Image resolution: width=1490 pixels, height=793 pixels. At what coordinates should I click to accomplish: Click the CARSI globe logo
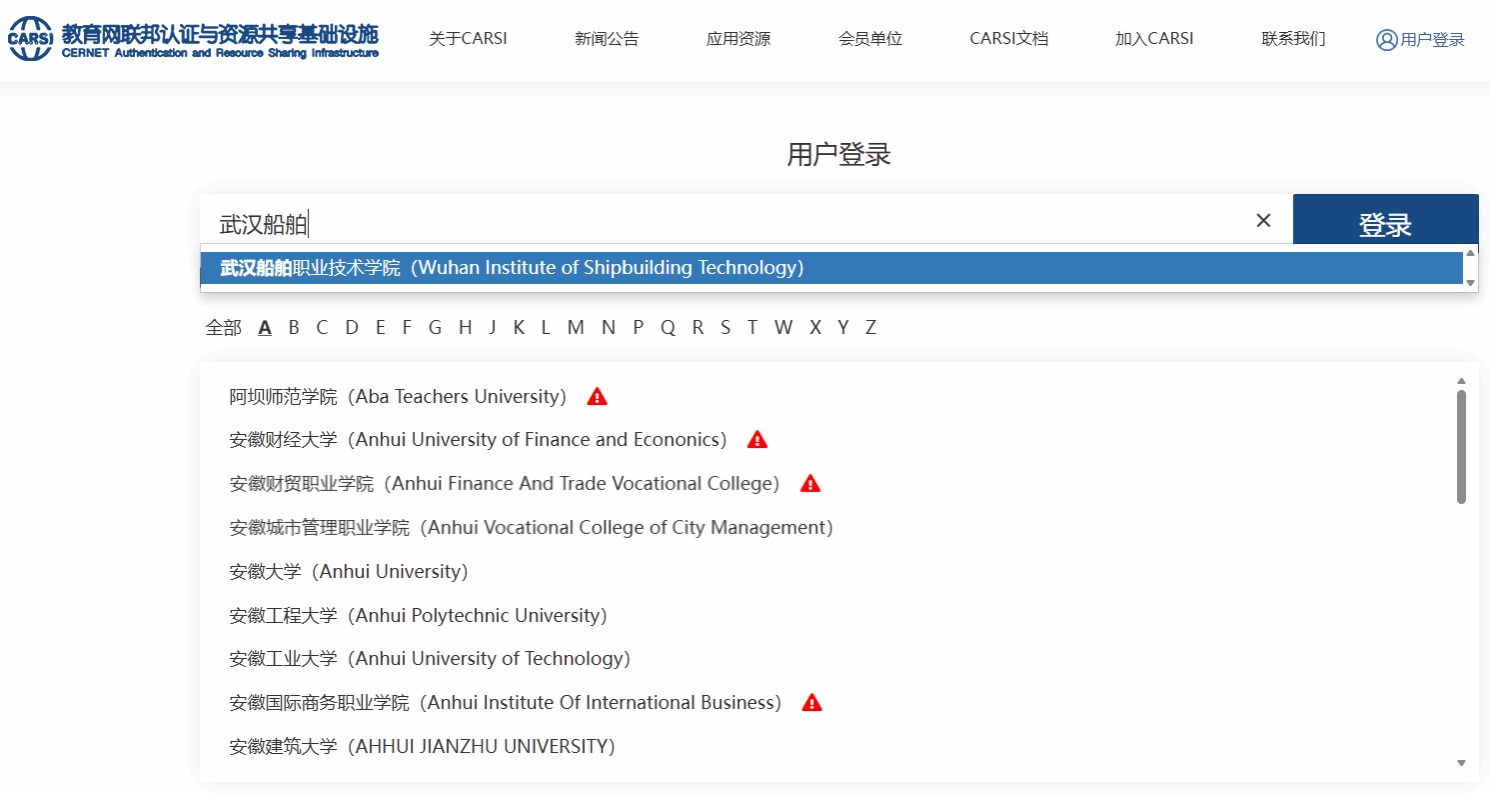pos(31,39)
